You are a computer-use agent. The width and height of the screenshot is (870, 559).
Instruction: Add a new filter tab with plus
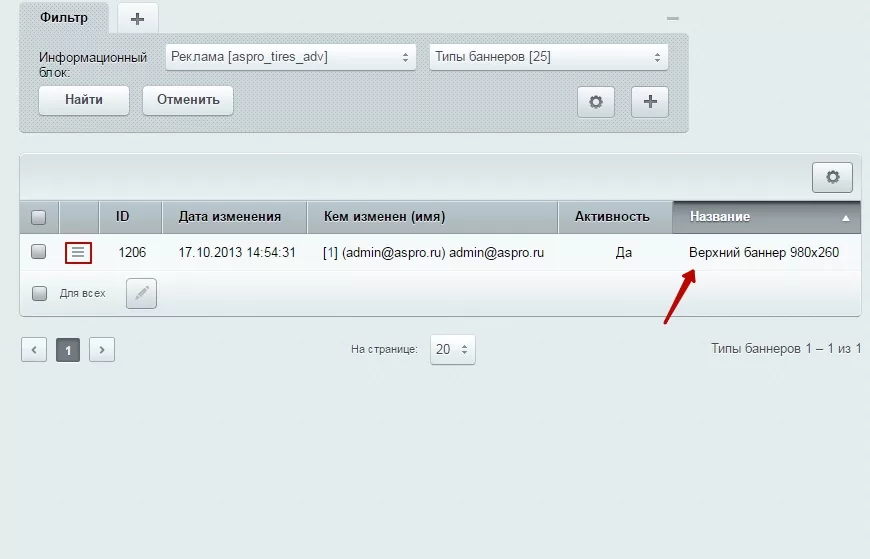coord(138,19)
